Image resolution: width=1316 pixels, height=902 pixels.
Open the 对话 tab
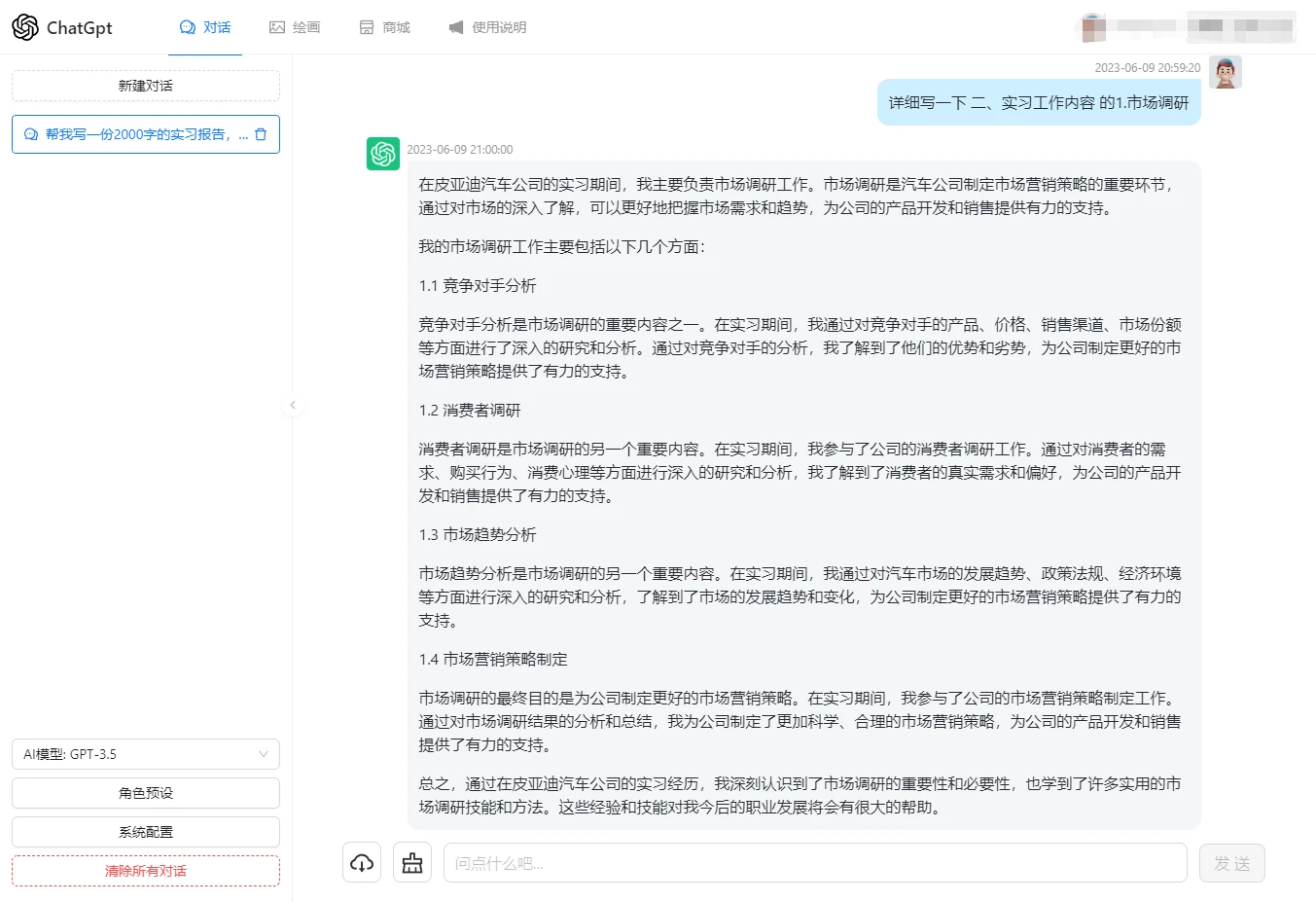(205, 27)
